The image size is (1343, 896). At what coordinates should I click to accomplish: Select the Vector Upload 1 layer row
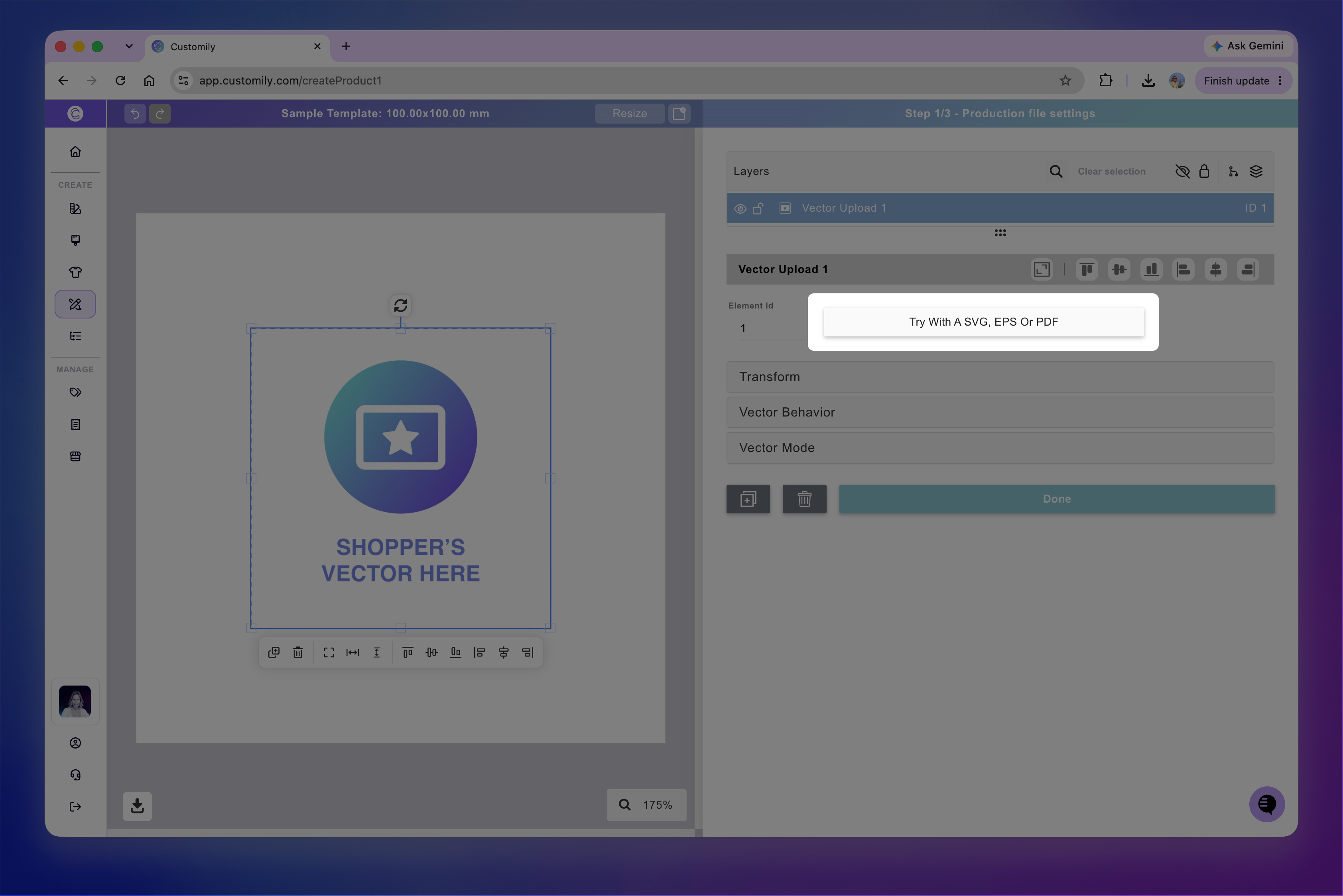click(1000, 208)
